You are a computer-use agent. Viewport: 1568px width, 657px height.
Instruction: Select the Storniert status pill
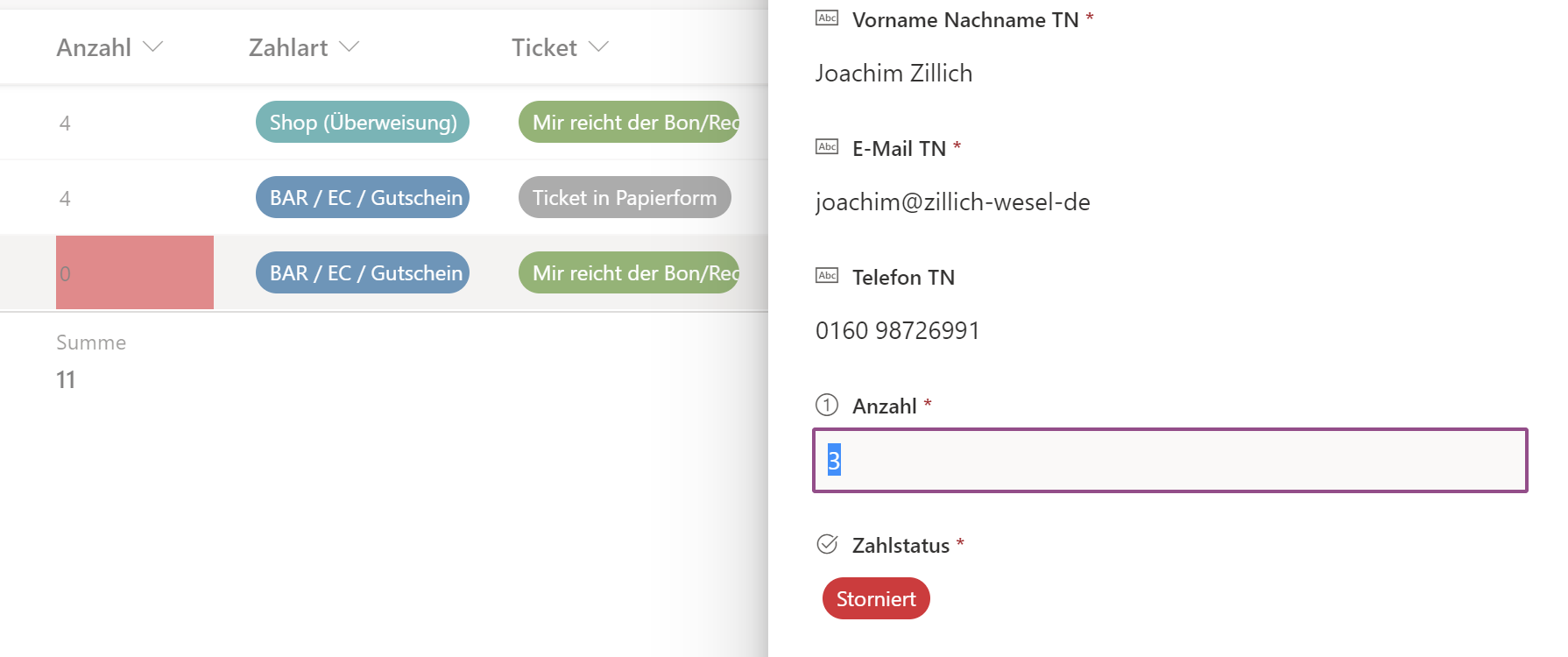[x=875, y=598]
